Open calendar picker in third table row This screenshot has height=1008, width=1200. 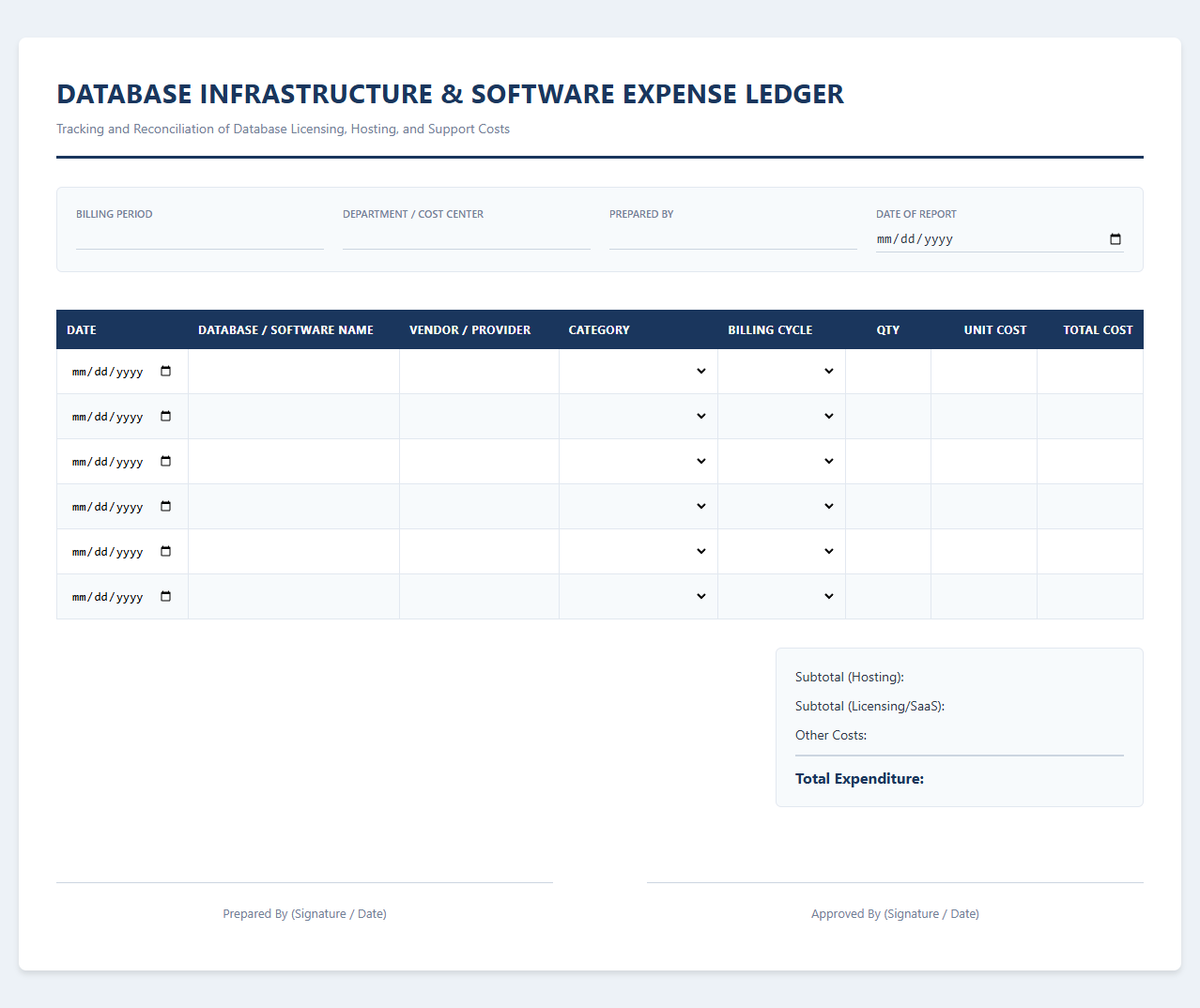pos(166,462)
